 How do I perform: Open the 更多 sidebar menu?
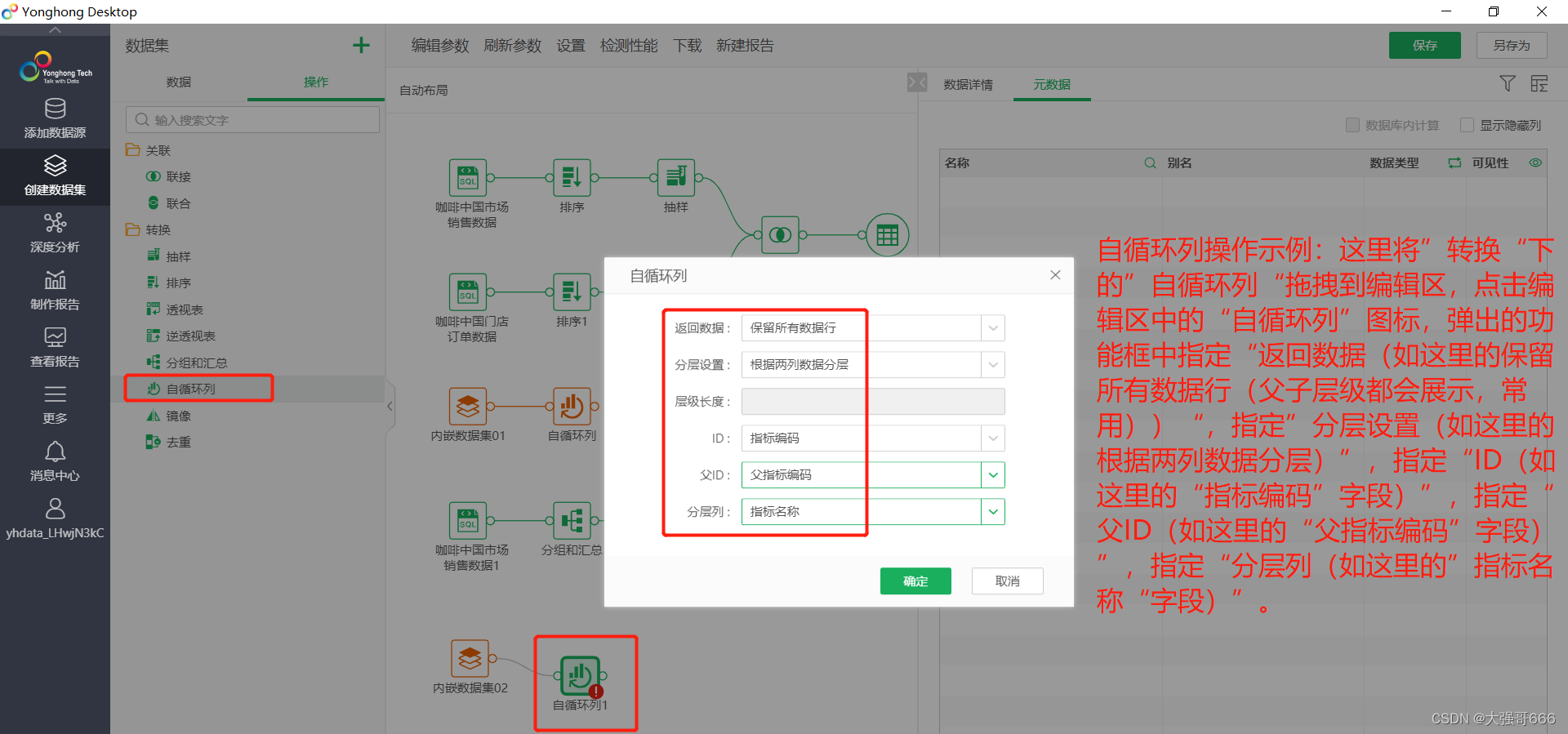coord(55,404)
